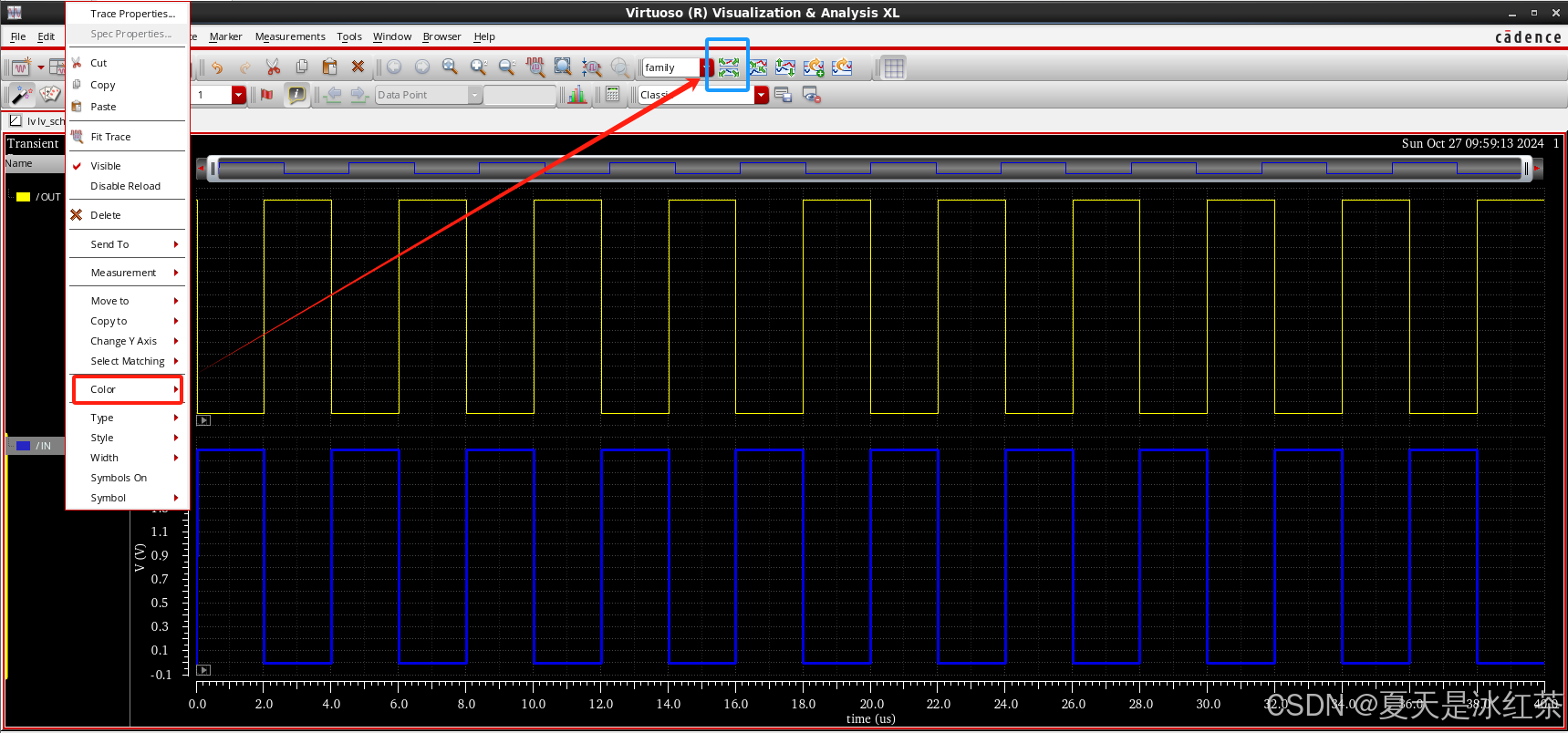Image resolution: width=1568 pixels, height=733 pixels.
Task: Click the pan waveform magnifier icon
Action: [591, 67]
